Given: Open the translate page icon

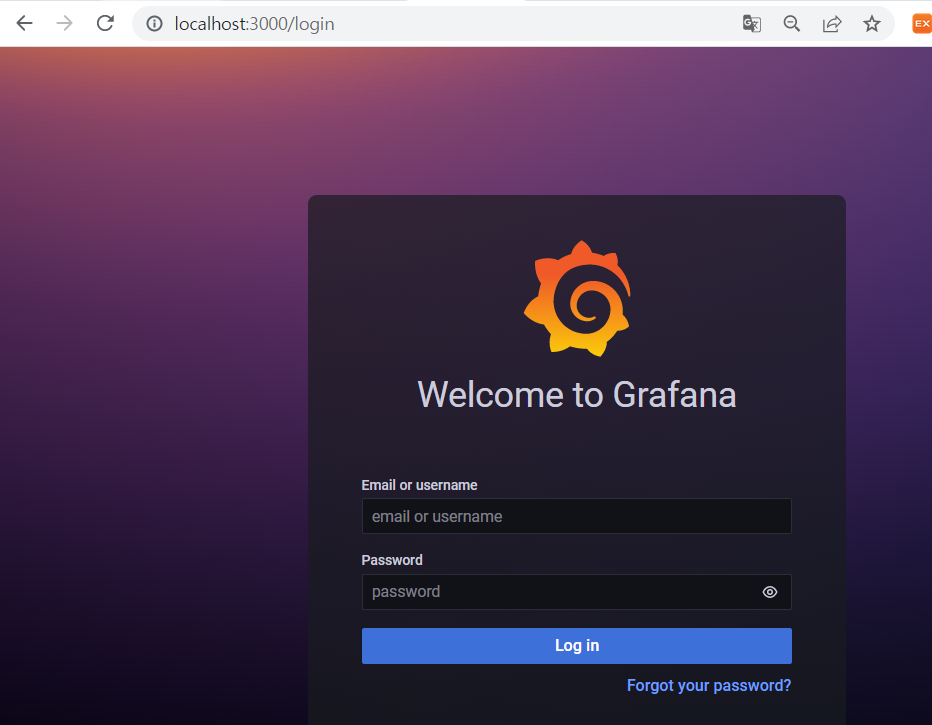Looking at the screenshot, I should point(751,24).
